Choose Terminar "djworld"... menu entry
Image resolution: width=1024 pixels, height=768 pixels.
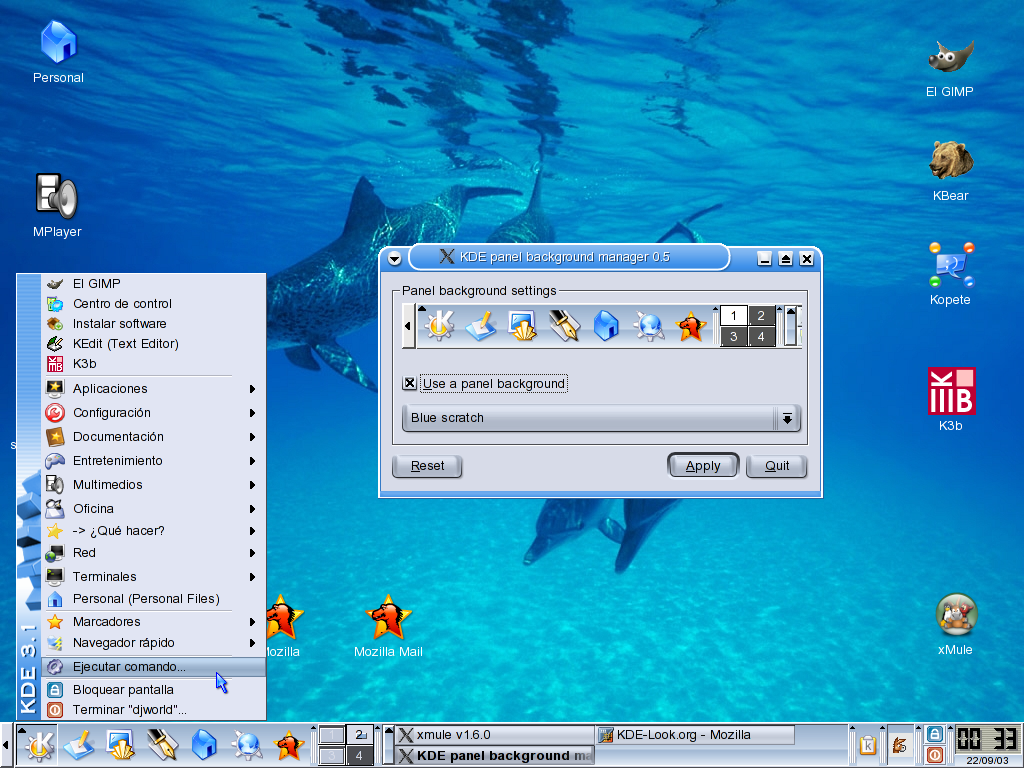pyautogui.click(x=153, y=710)
